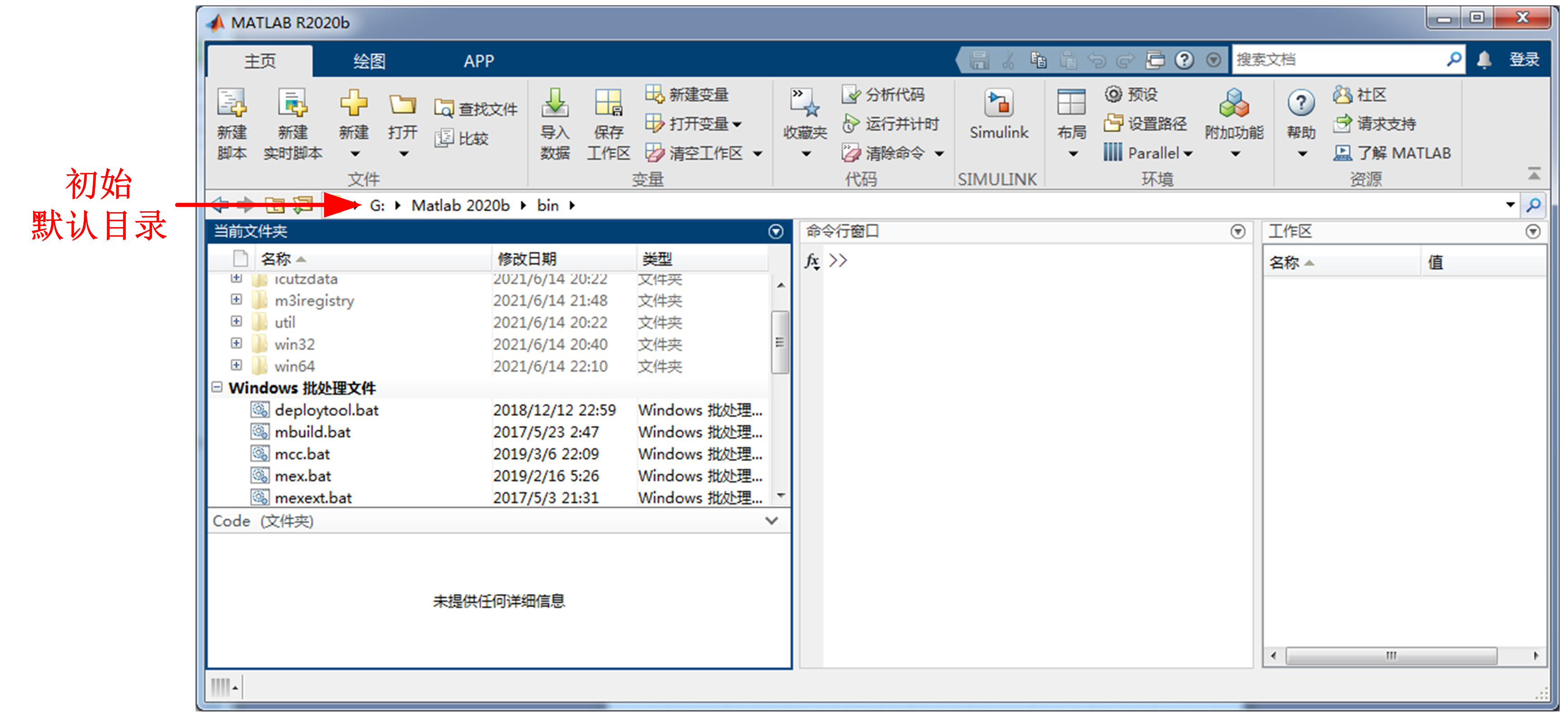Open the Open Variable (打开变量) dropdown
Image resolution: width=1568 pixels, height=720 pixels.
737,124
